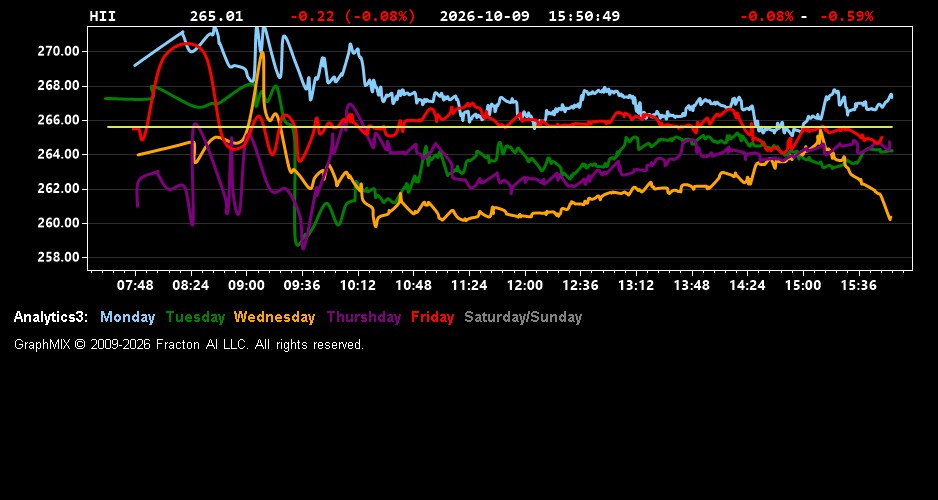The height and width of the screenshot is (500, 938).
Task: Select the Wednesday legend entry
Action: pyautogui.click(x=275, y=317)
